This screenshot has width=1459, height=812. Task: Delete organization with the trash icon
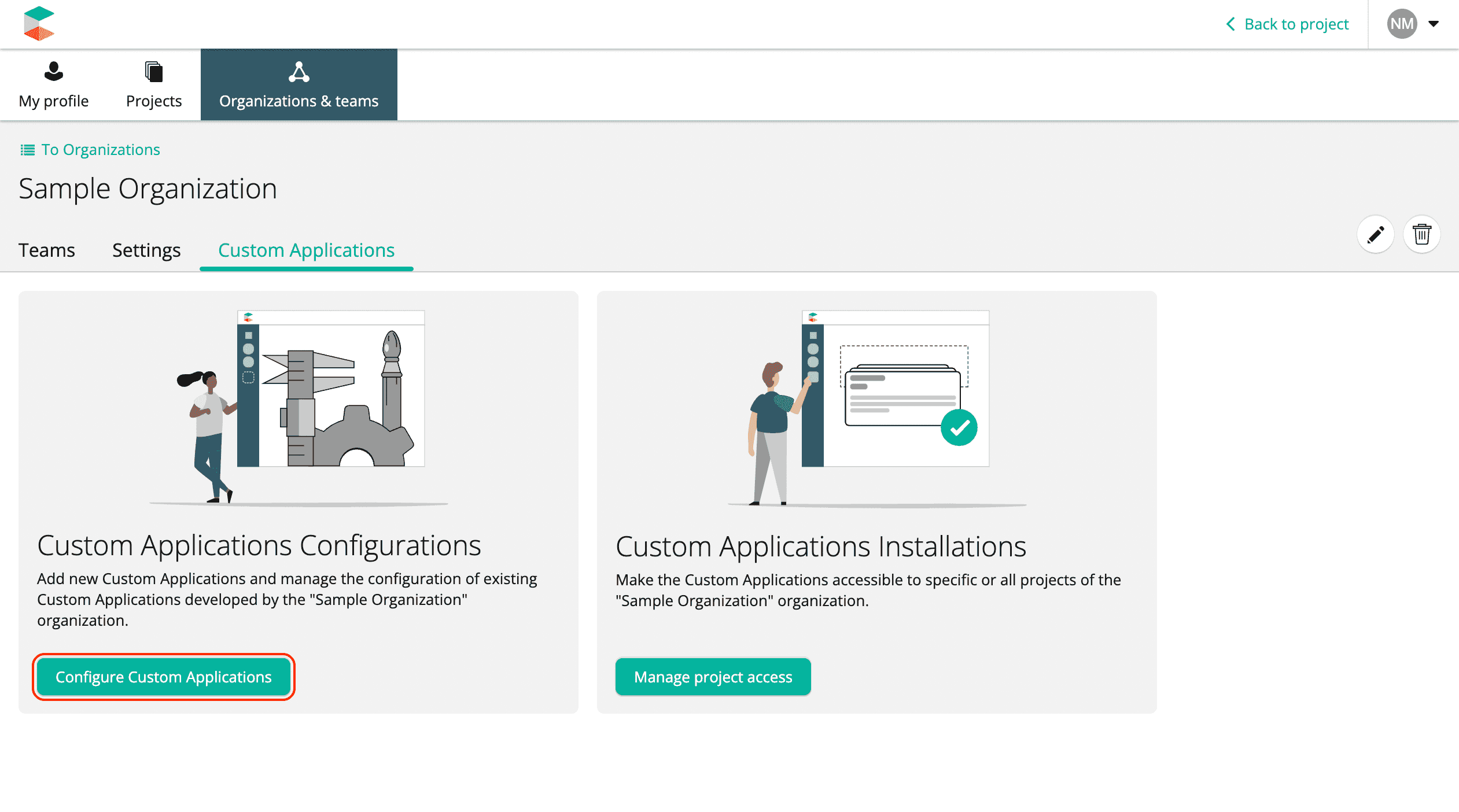coord(1421,234)
